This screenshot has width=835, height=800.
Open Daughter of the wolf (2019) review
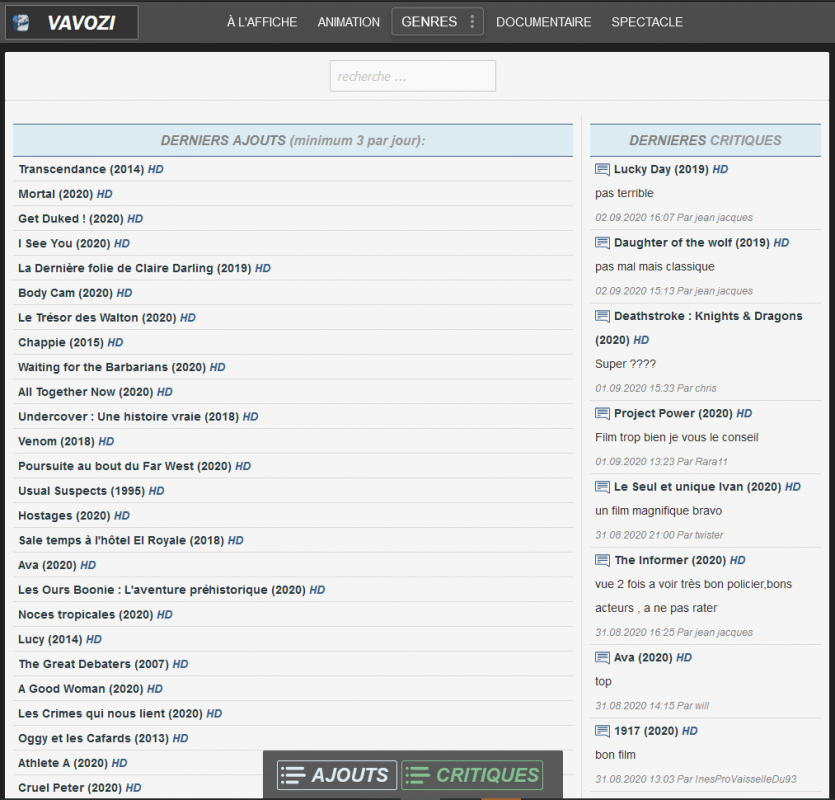[x=701, y=243]
